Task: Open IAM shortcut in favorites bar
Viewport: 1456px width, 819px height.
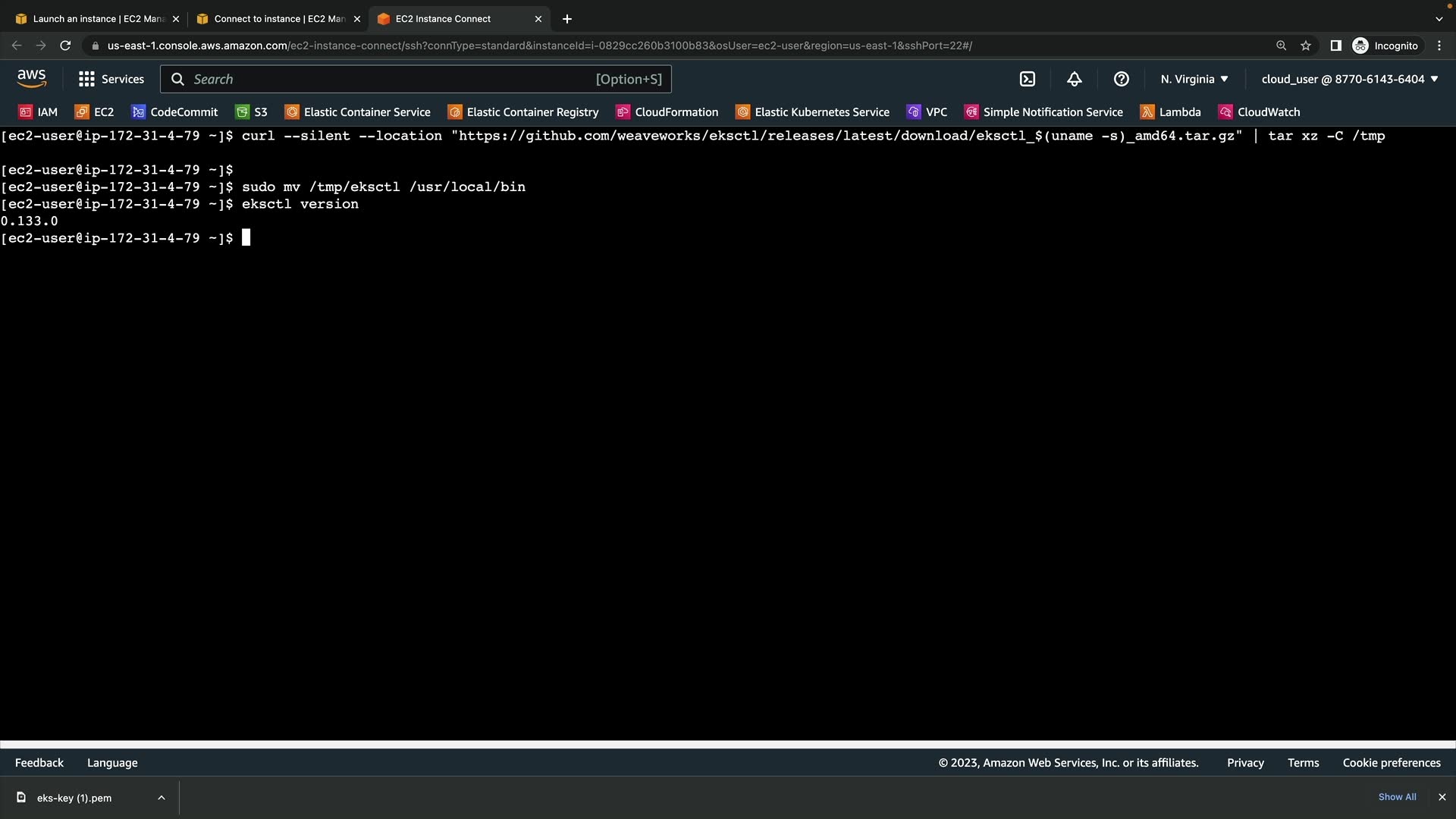Action: click(x=38, y=112)
